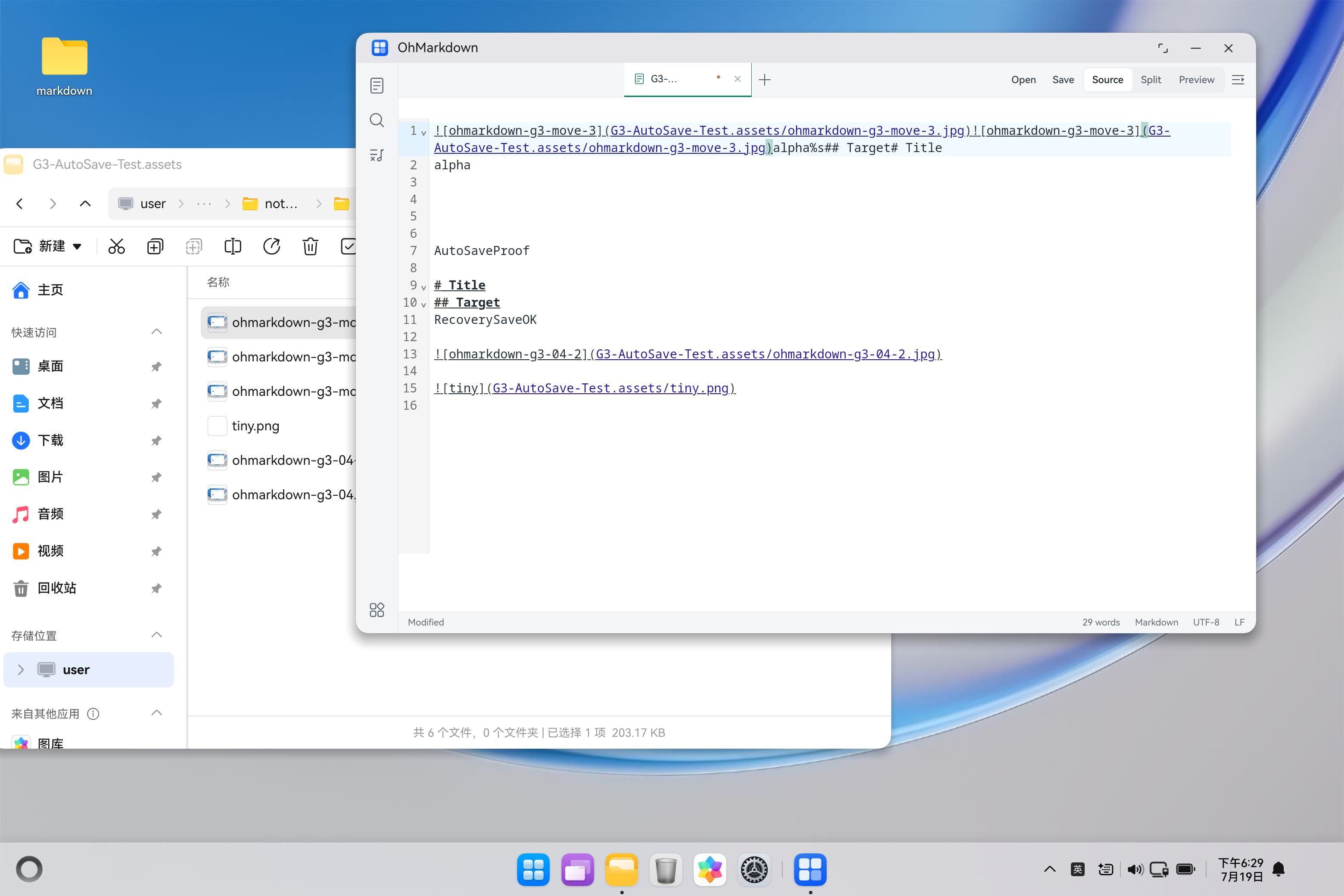Unpin 文档 using its pin icon
This screenshot has height=896, width=1344.
tap(156, 404)
